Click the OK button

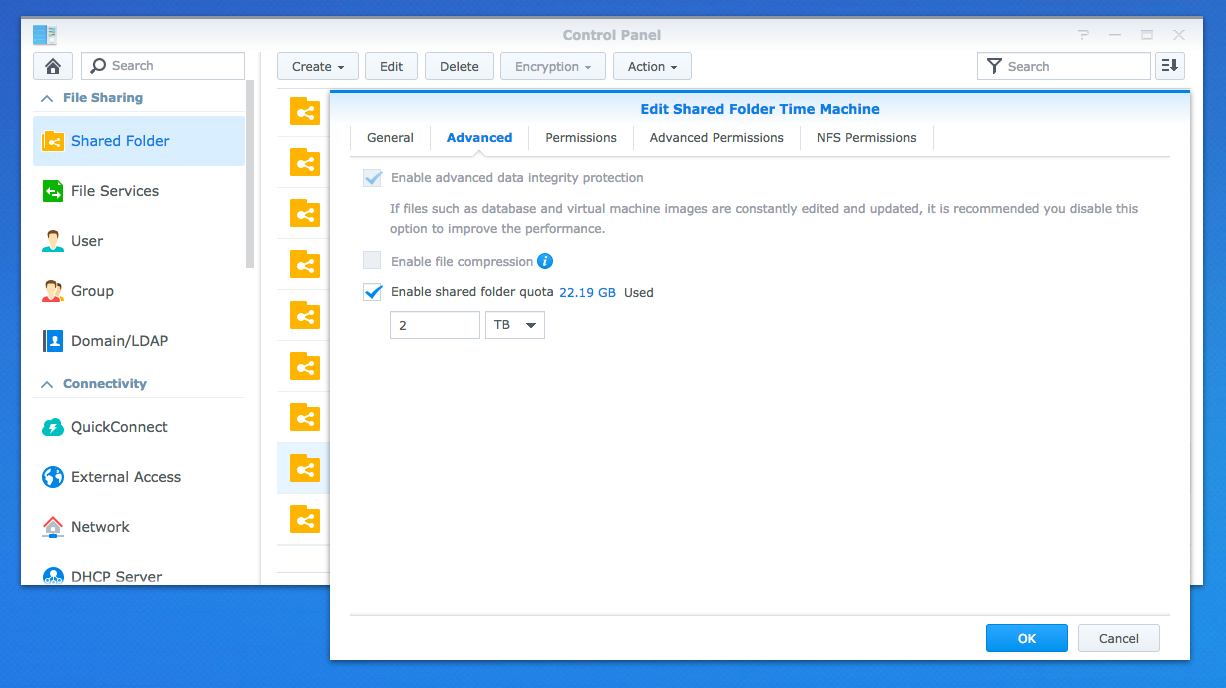[x=1027, y=638]
